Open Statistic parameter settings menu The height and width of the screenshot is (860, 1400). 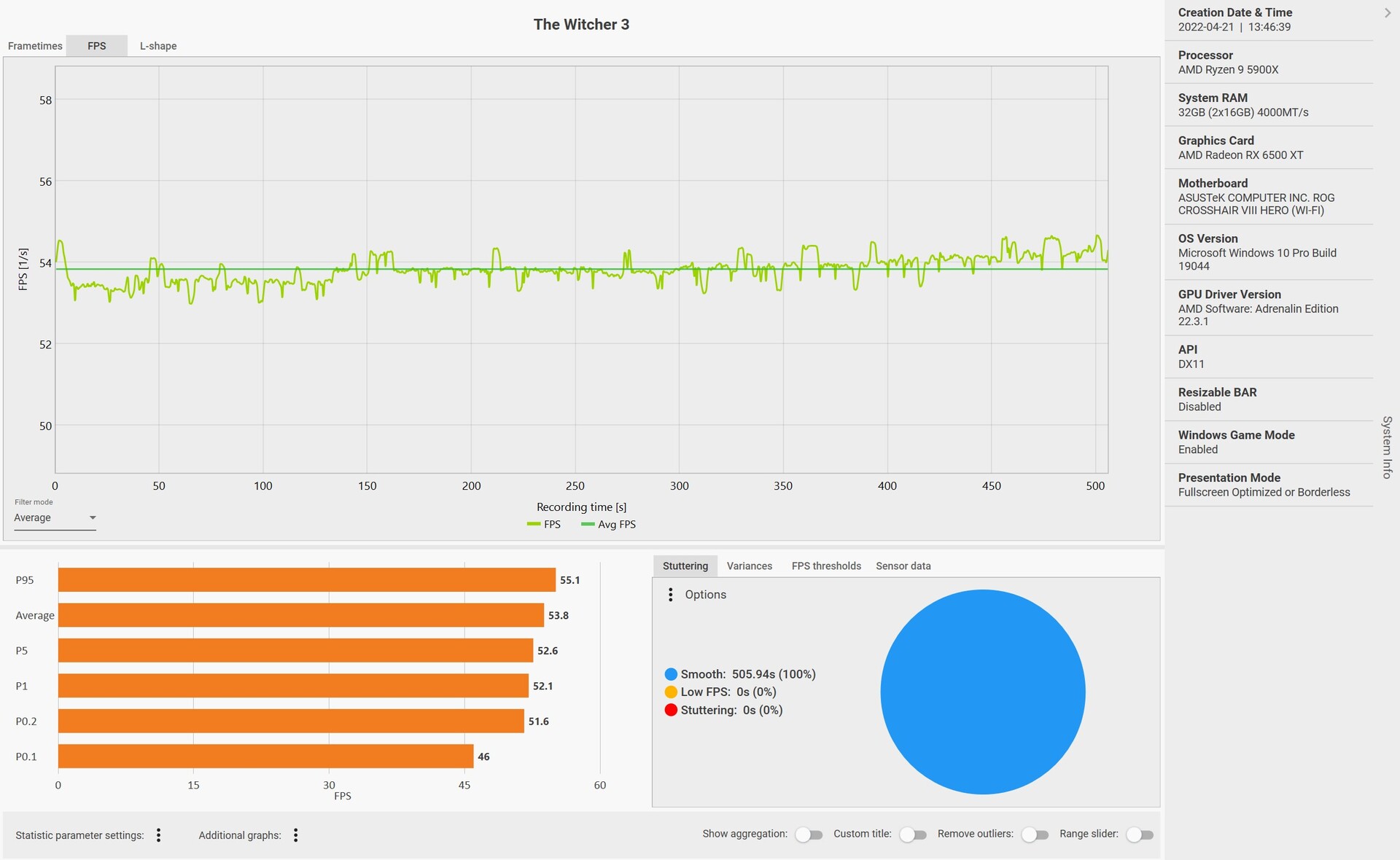point(158,835)
